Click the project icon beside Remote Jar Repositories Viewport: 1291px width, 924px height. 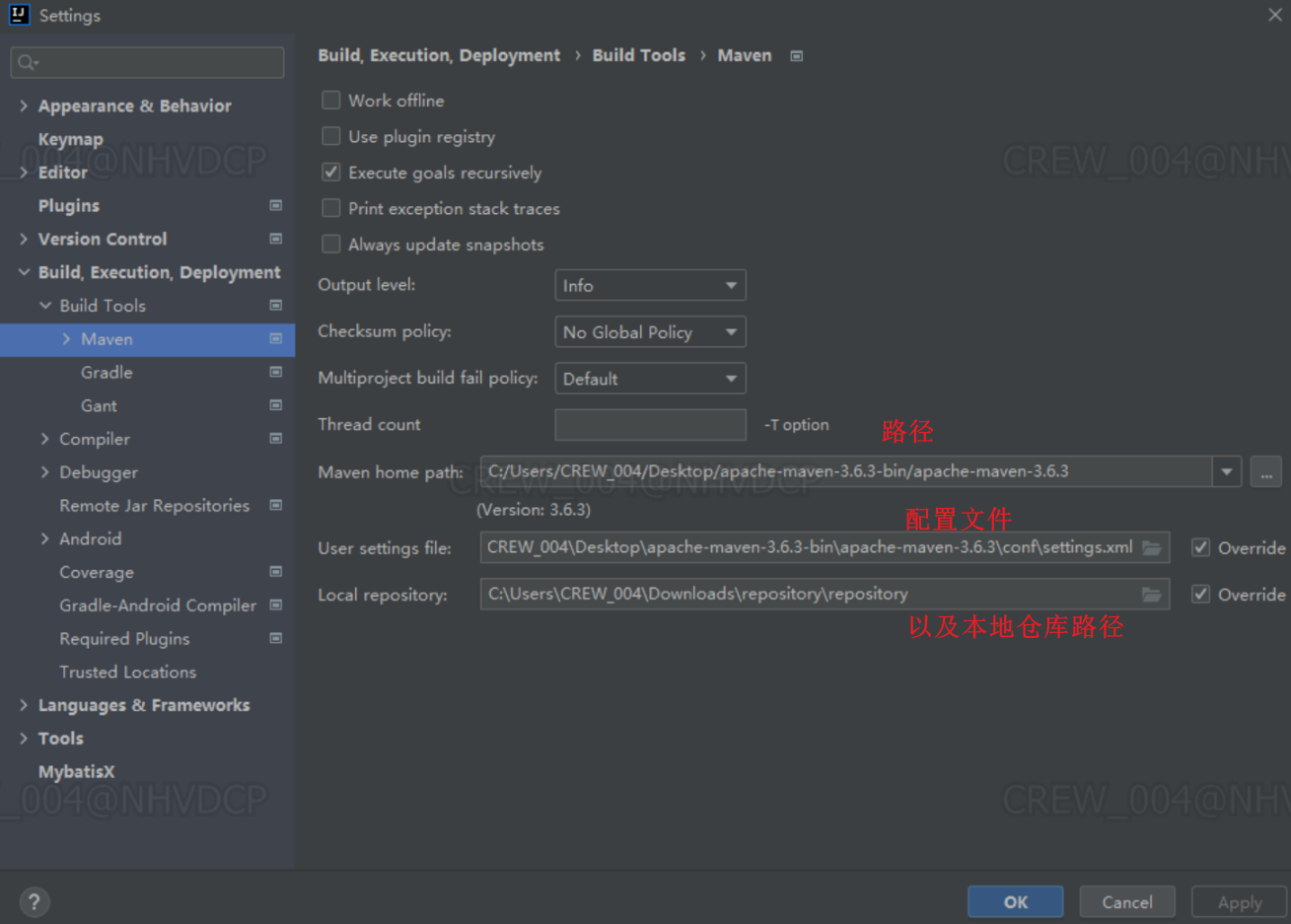click(x=276, y=505)
